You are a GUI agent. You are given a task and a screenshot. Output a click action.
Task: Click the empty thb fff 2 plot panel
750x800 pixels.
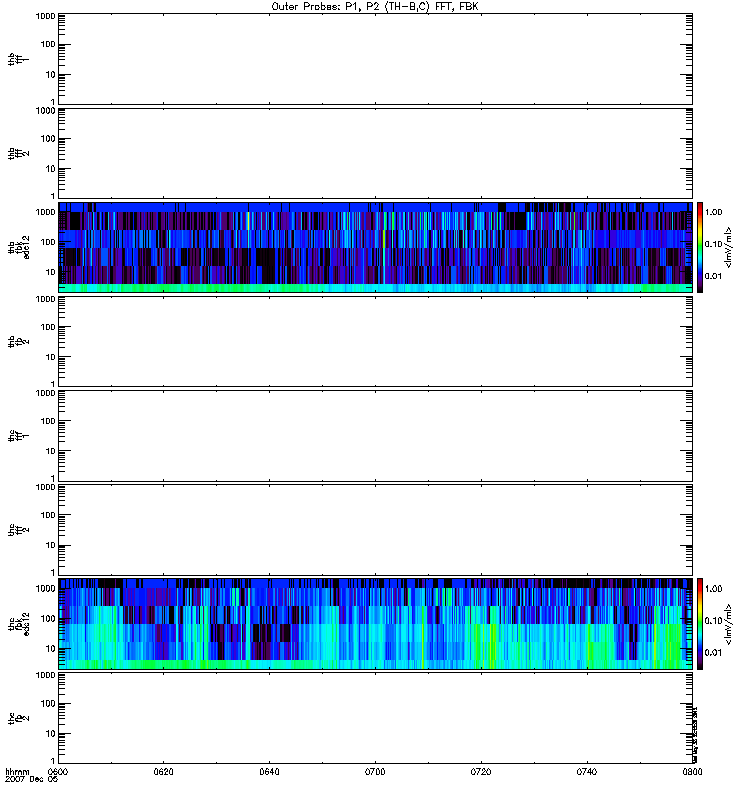coord(376,154)
